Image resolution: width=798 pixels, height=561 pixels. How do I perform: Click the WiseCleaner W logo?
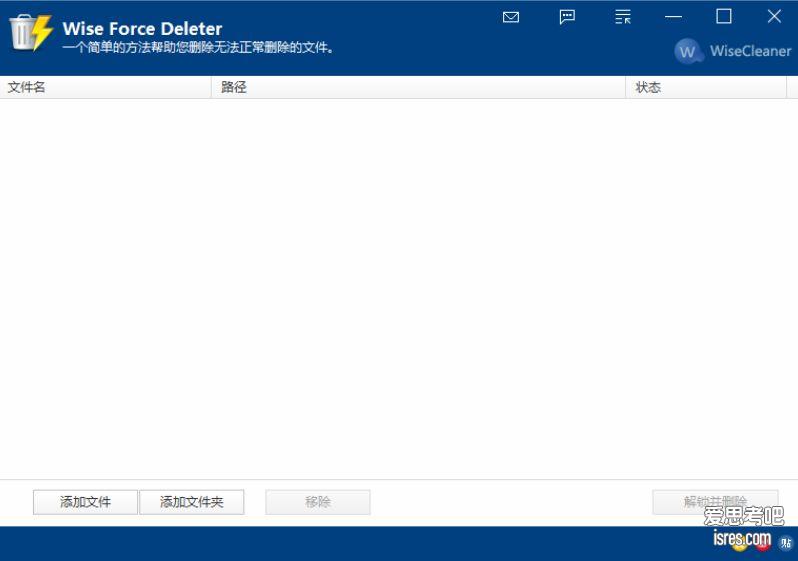[688, 51]
